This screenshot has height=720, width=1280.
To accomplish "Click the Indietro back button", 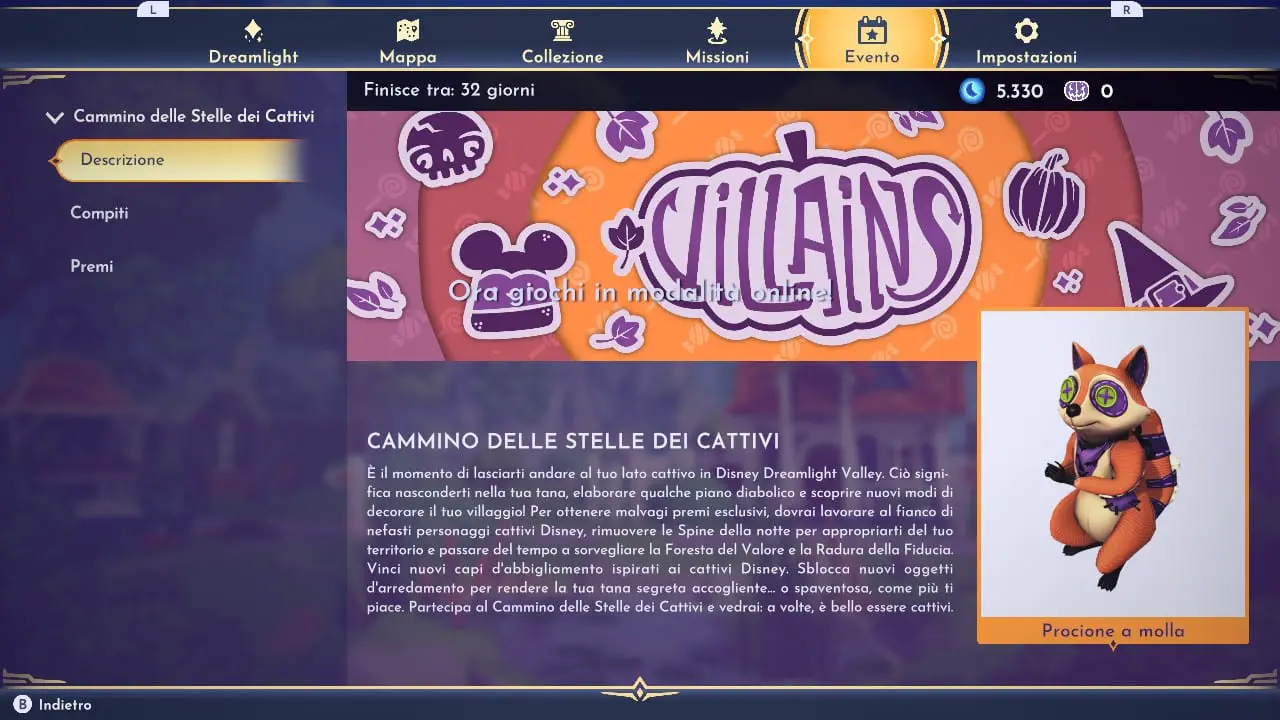I will pyautogui.click(x=53, y=705).
